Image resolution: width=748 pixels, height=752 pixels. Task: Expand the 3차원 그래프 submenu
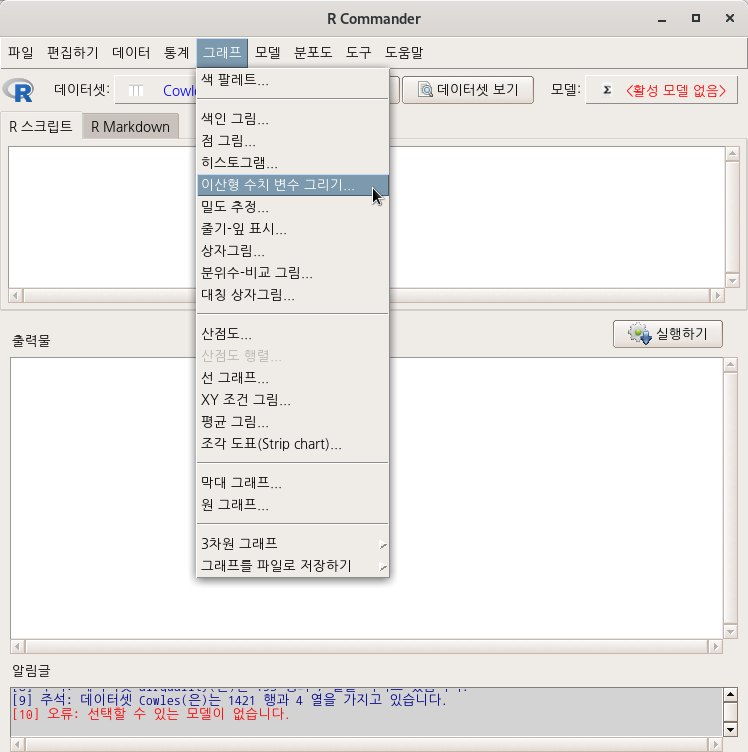point(292,543)
